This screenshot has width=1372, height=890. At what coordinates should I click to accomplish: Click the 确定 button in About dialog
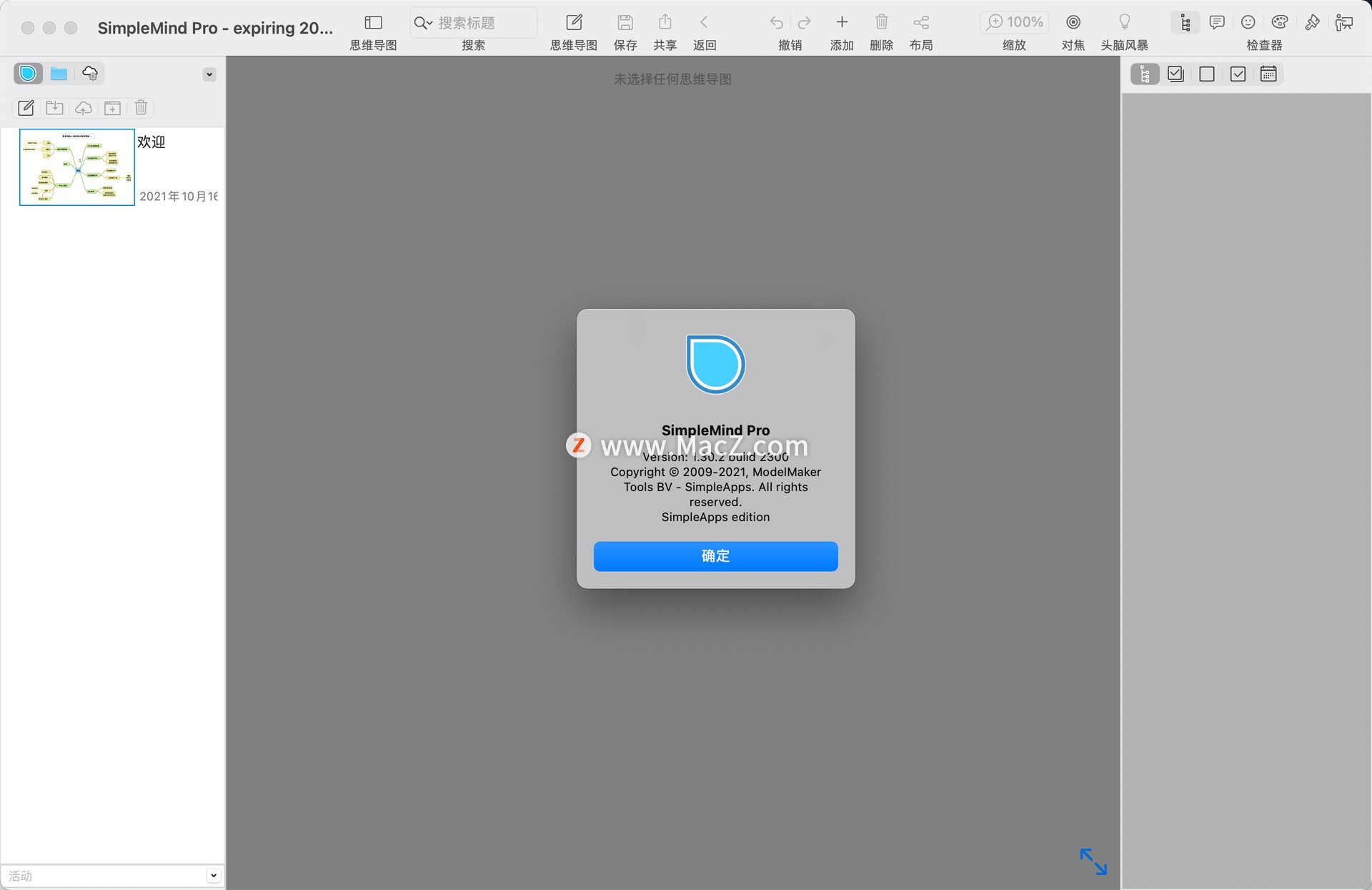click(715, 556)
